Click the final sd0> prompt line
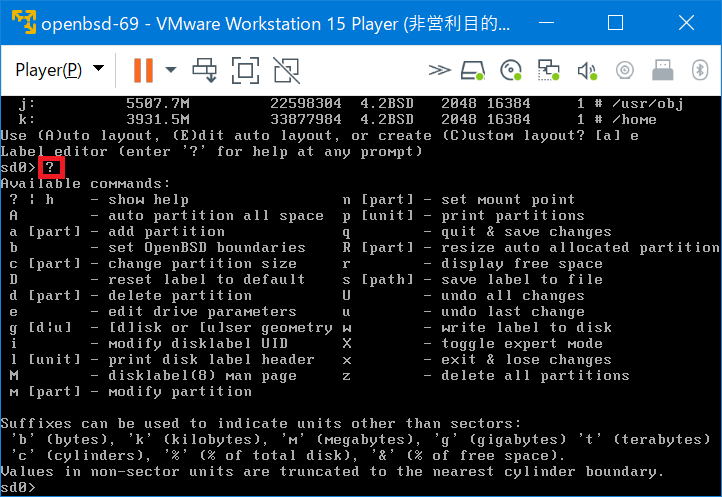The height and width of the screenshot is (497, 722). click(18, 487)
